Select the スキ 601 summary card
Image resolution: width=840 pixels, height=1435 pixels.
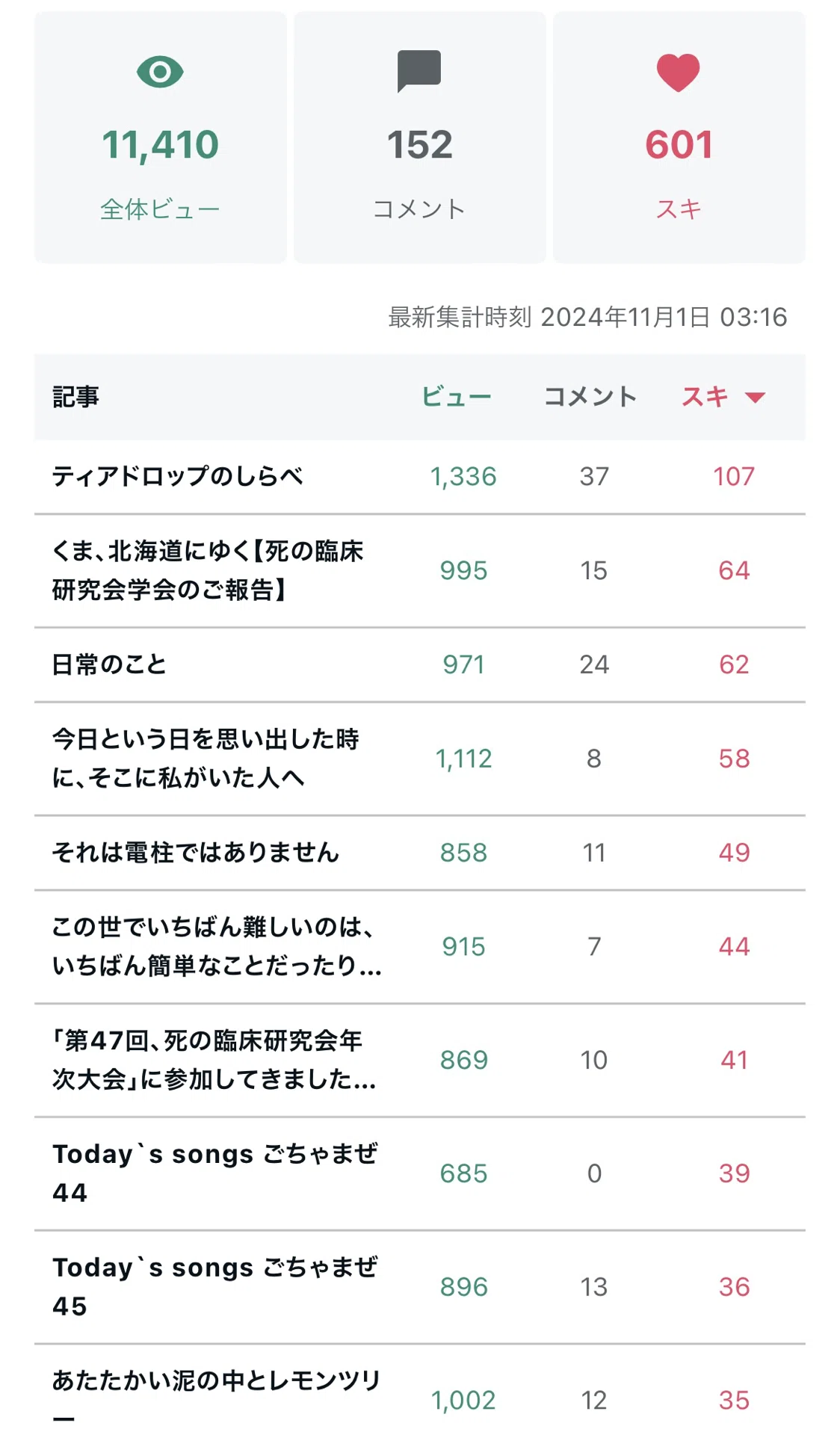coord(679,138)
